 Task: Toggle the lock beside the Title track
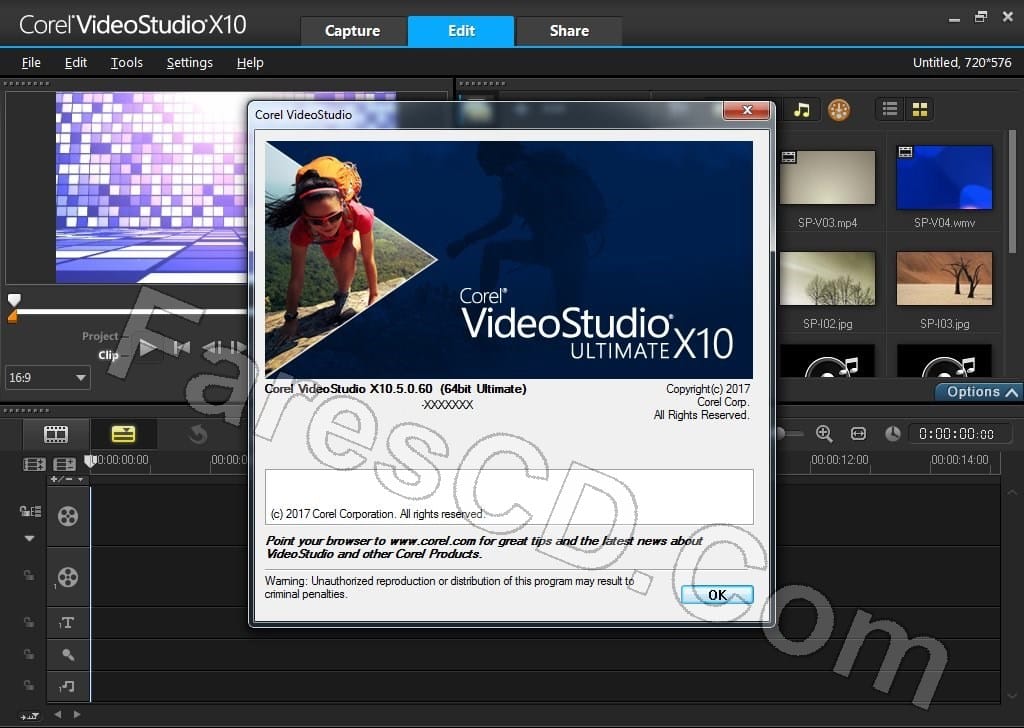point(29,622)
